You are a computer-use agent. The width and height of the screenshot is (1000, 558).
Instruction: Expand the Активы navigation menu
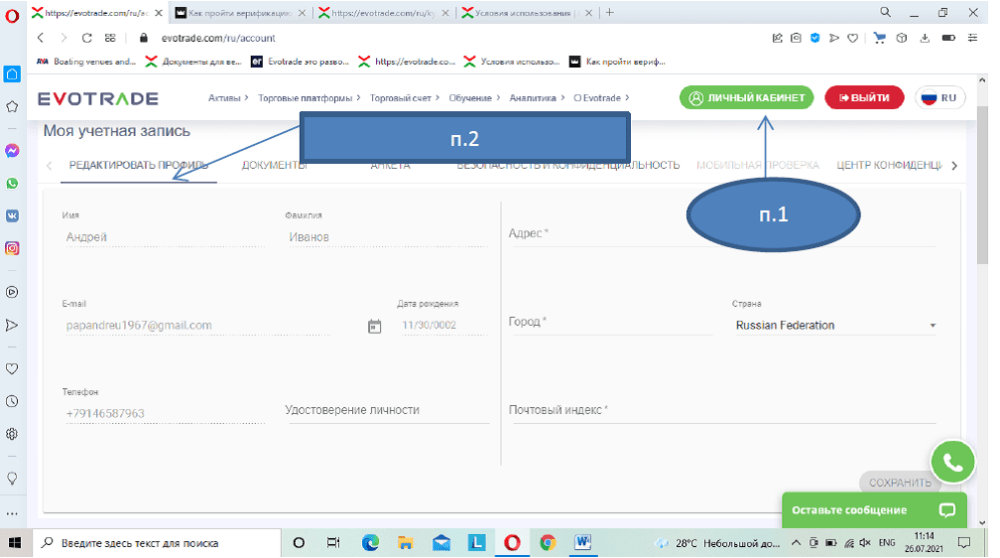click(228, 98)
